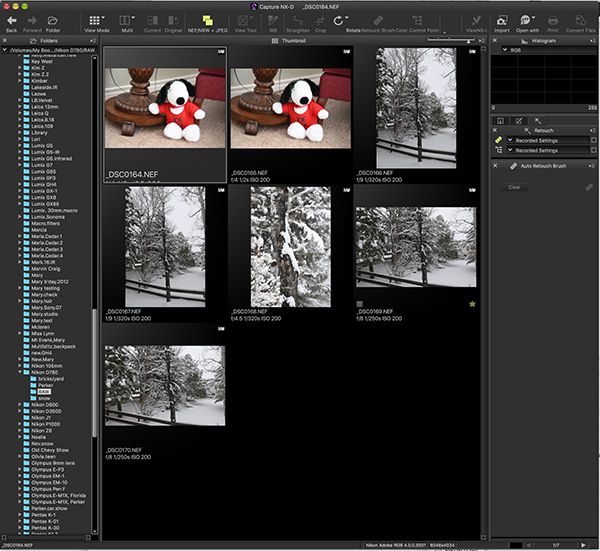The height and width of the screenshot is (551, 600).
Task: Toggle the star rating on _DSC0169.NEF
Action: coord(472,304)
